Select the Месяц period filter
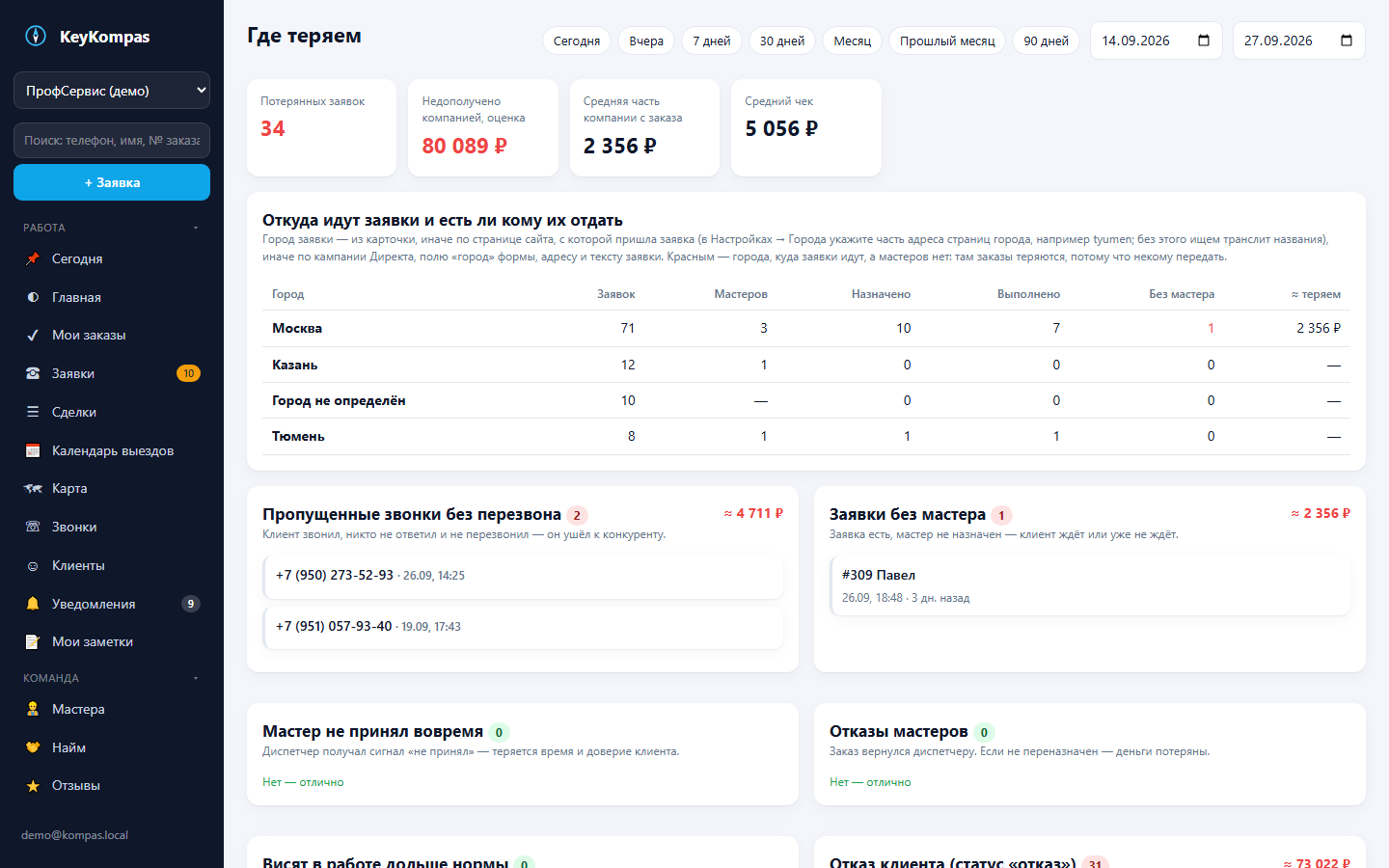This screenshot has height=868, width=1389. 853,41
